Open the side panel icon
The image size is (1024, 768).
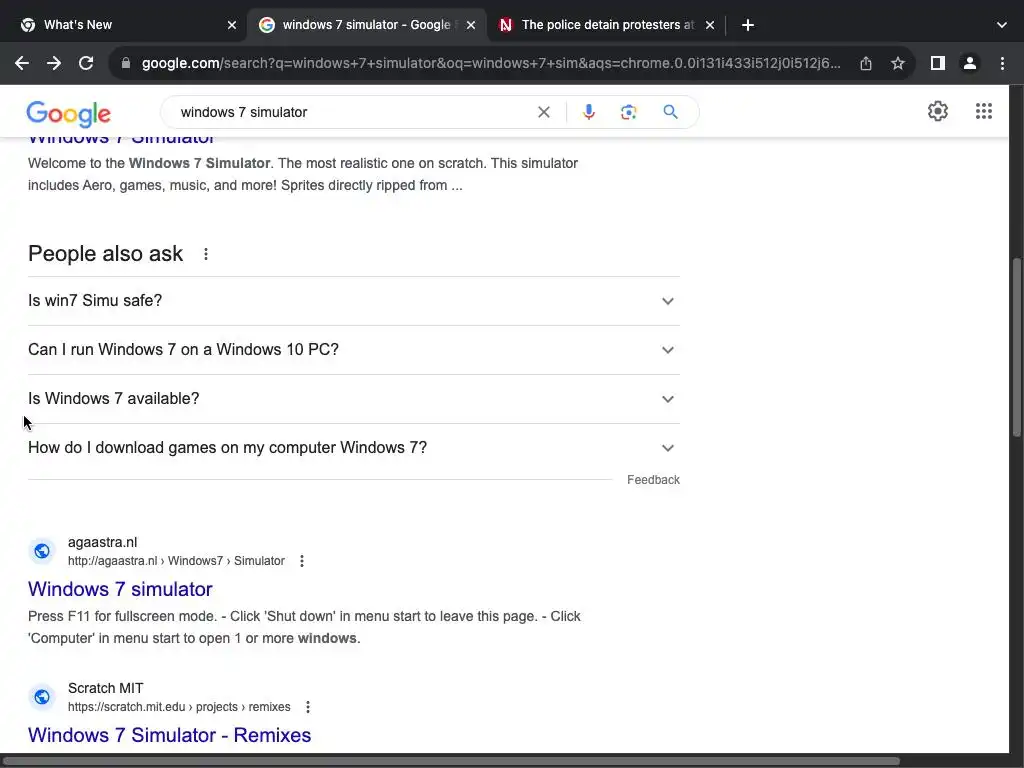[x=938, y=63]
